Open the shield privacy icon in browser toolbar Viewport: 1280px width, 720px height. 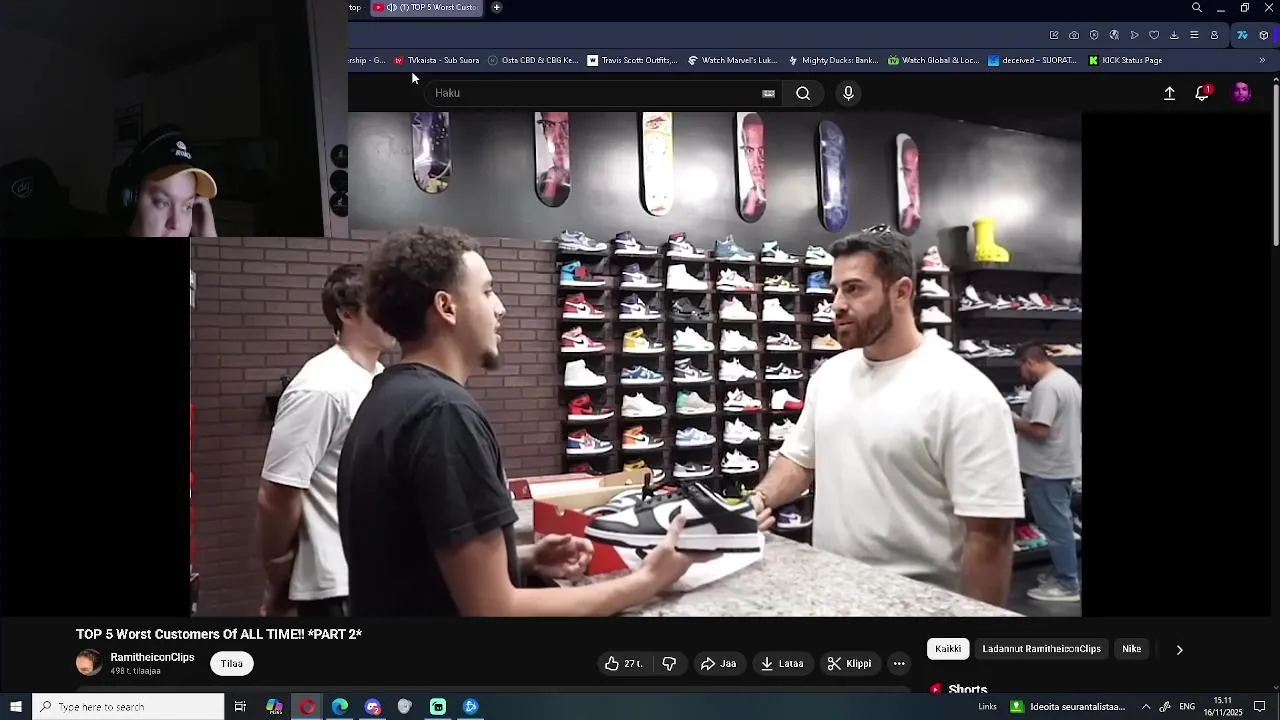[1094, 35]
